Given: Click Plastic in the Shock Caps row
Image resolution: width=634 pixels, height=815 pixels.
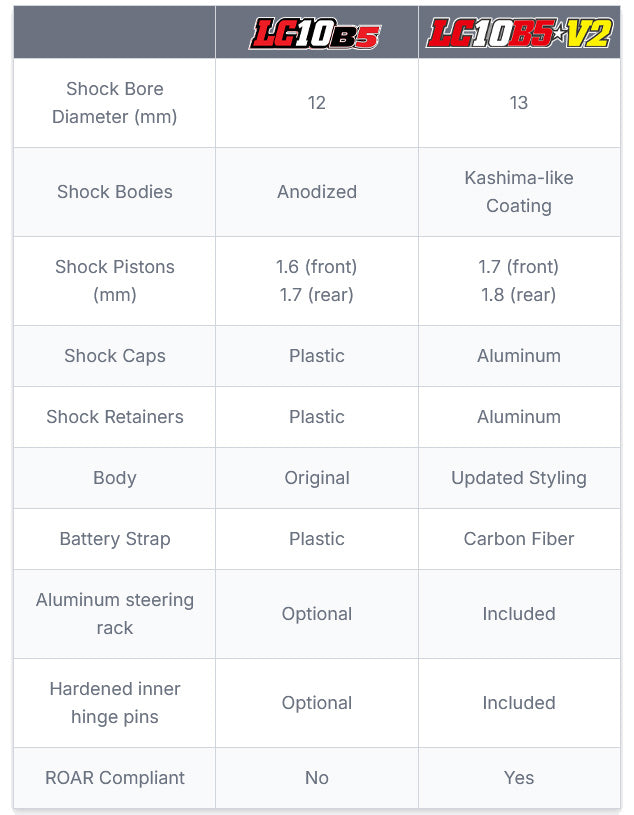Looking at the screenshot, I should click(316, 356).
